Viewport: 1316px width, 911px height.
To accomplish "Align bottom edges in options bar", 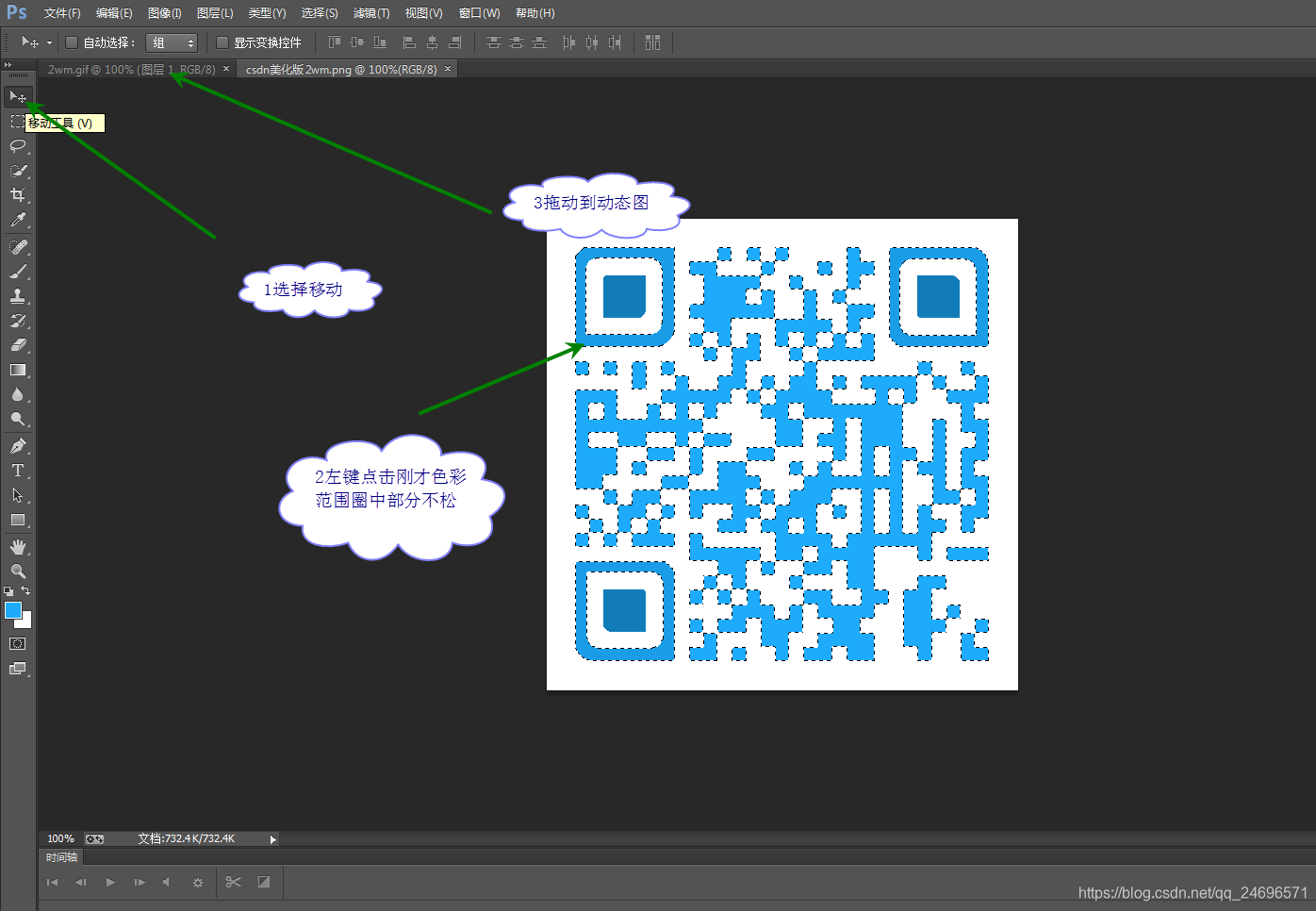I will click(x=379, y=42).
